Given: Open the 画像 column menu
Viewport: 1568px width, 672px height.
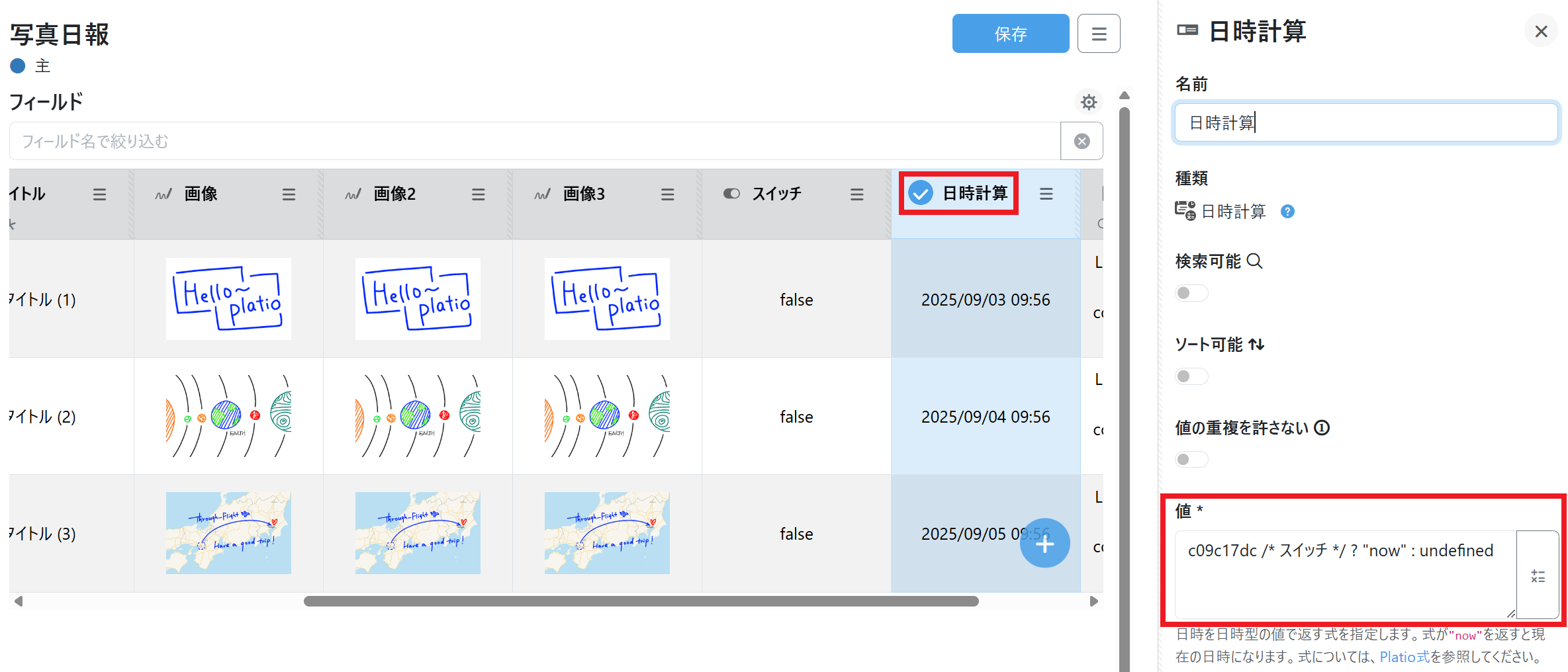Looking at the screenshot, I should [289, 194].
